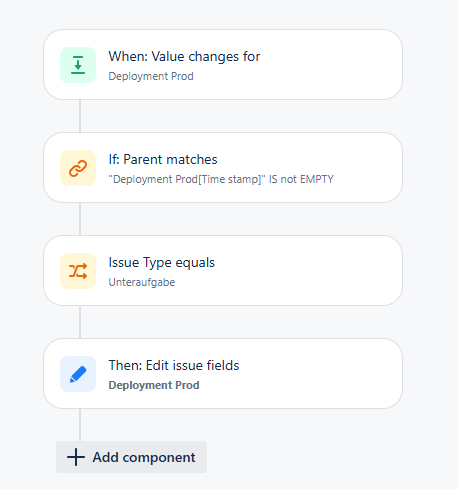Screen dimensions: 458x489
Task: Click connector line above the Add component button
Action: click(x=80, y=425)
